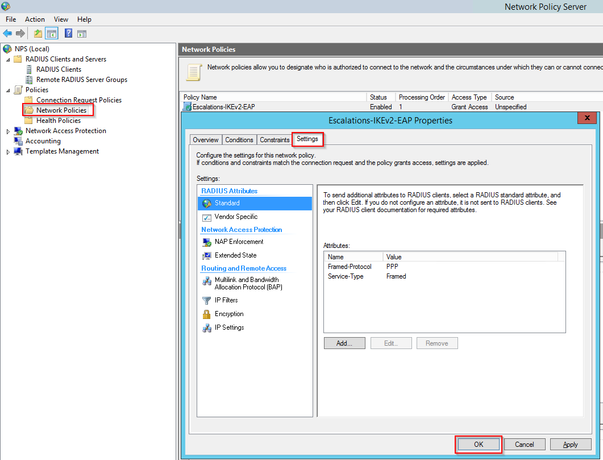This screenshot has height=460, width=603.
Task: Click Add... to add an attribute
Action: [345, 343]
